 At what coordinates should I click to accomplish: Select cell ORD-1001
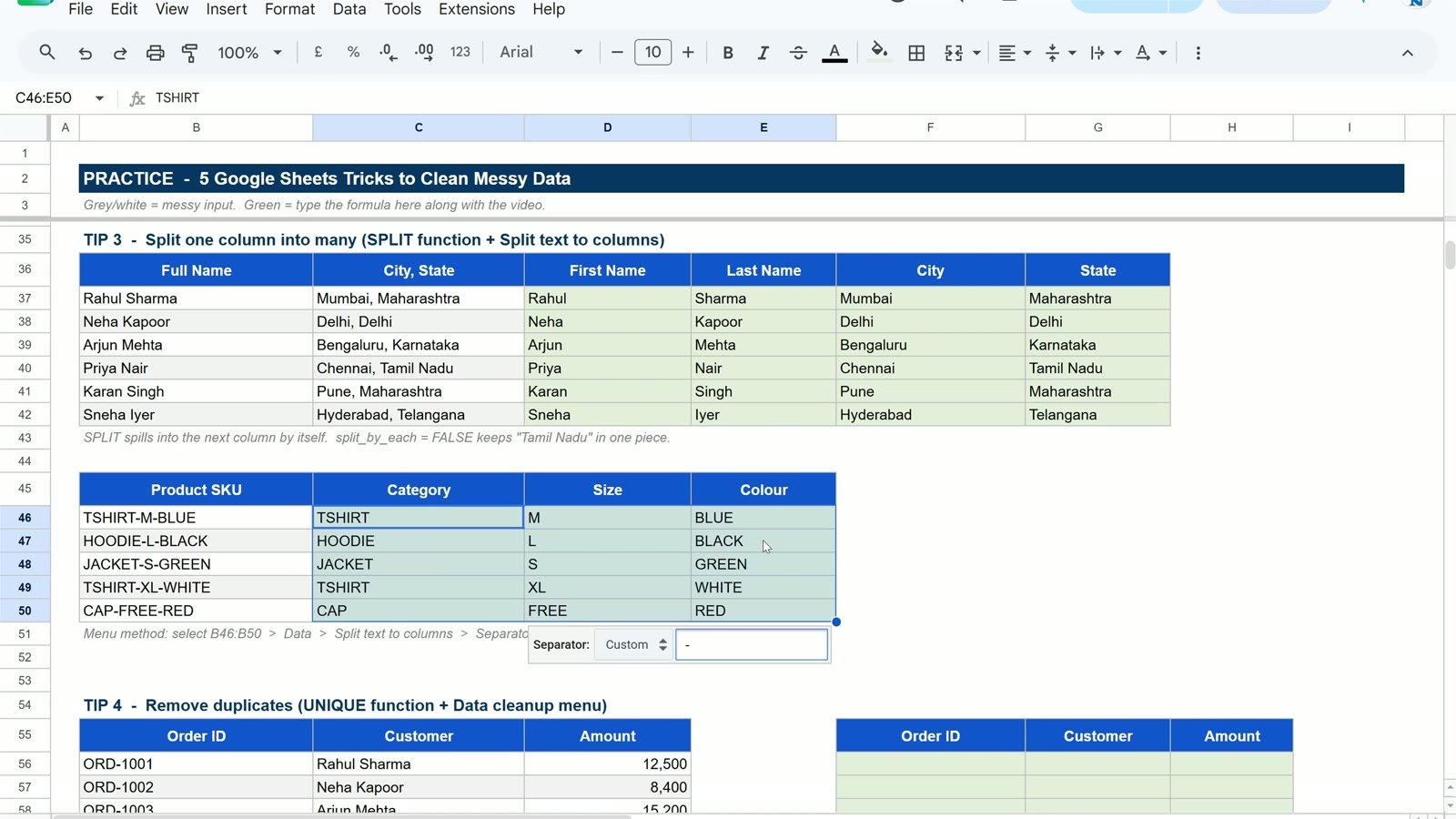[x=196, y=764]
